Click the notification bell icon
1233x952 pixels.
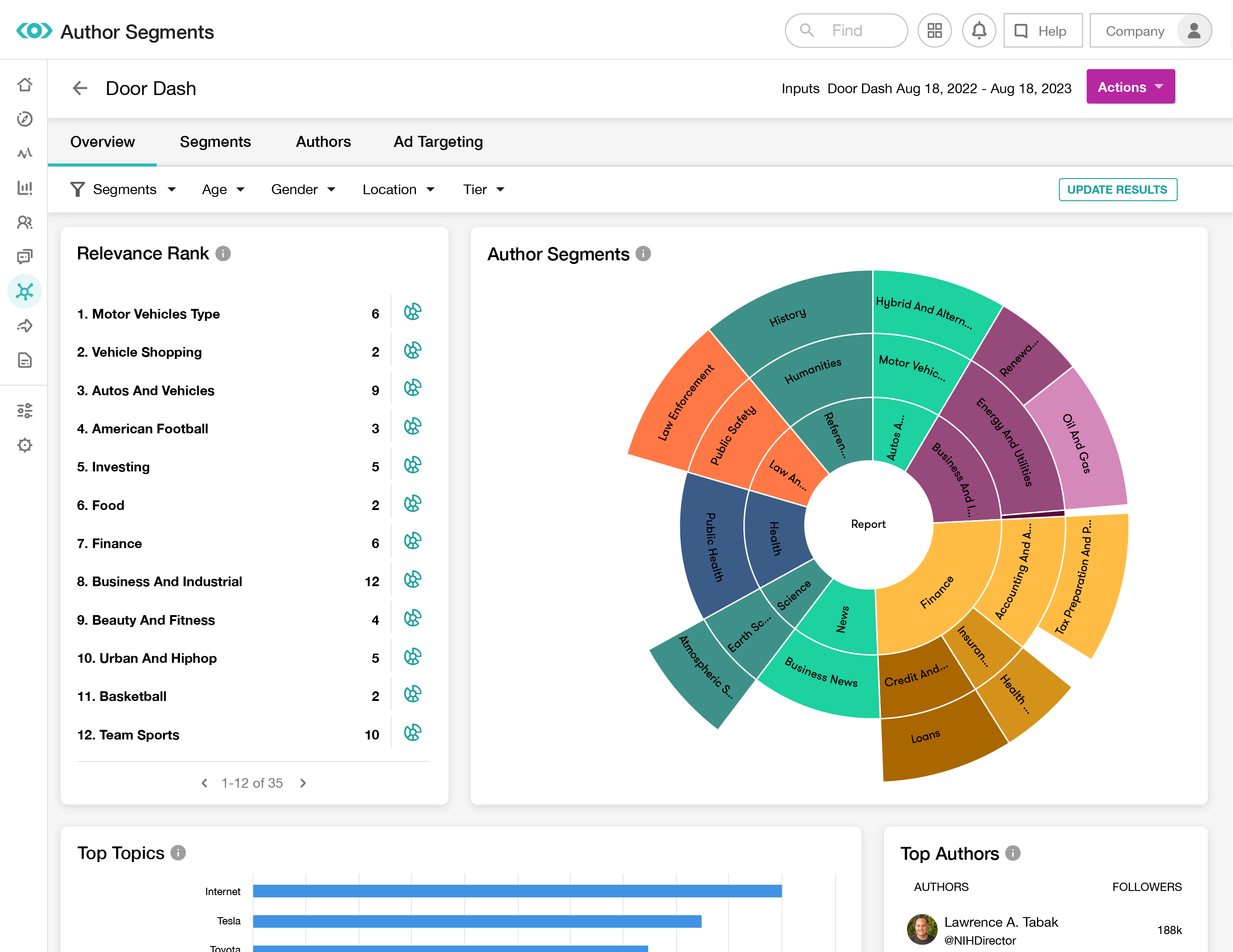pos(978,30)
